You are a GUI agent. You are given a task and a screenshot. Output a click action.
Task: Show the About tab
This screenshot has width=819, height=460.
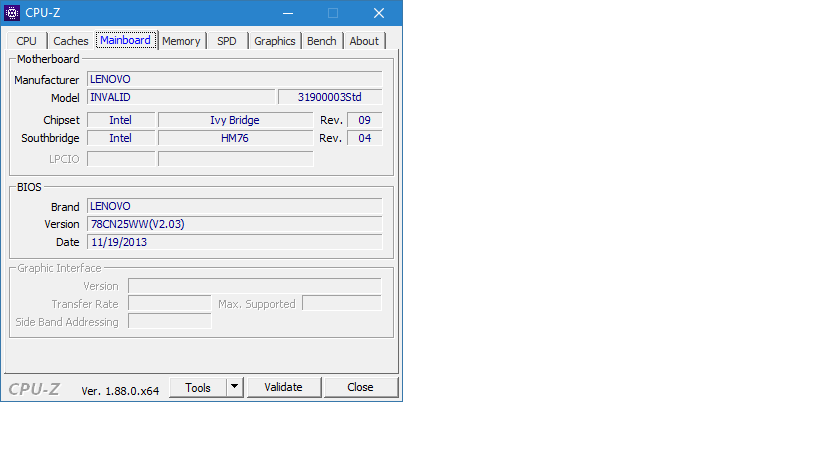(x=364, y=41)
